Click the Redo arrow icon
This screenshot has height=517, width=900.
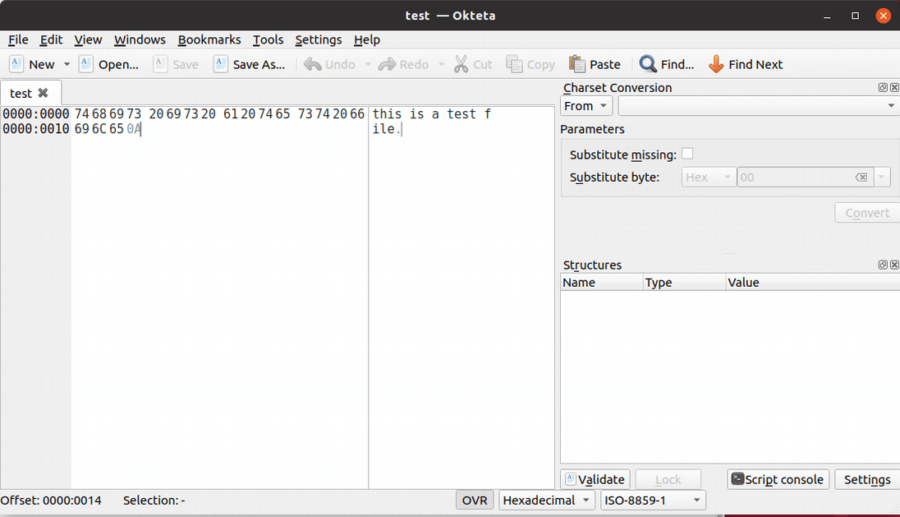pyautogui.click(x=387, y=64)
